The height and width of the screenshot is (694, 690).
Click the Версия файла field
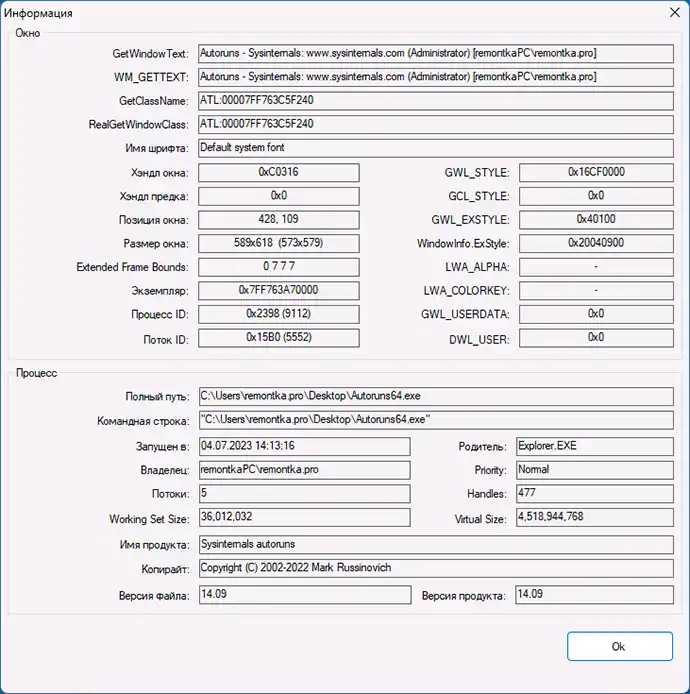click(305, 594)
